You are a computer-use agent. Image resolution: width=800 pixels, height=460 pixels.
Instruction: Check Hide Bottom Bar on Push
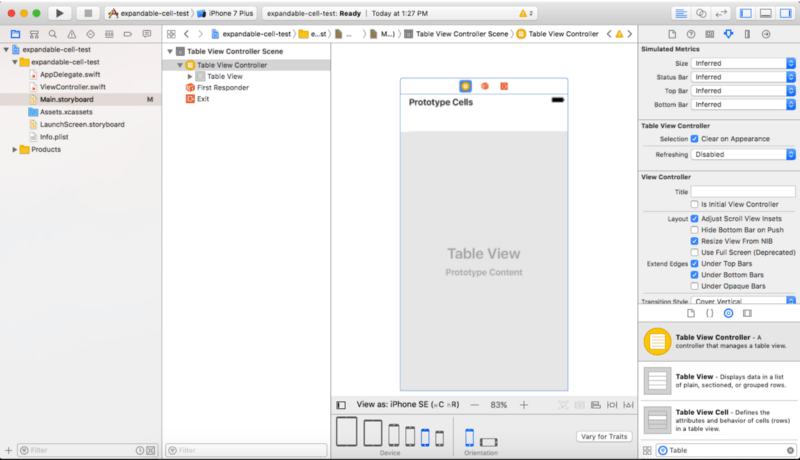point(695,229)
